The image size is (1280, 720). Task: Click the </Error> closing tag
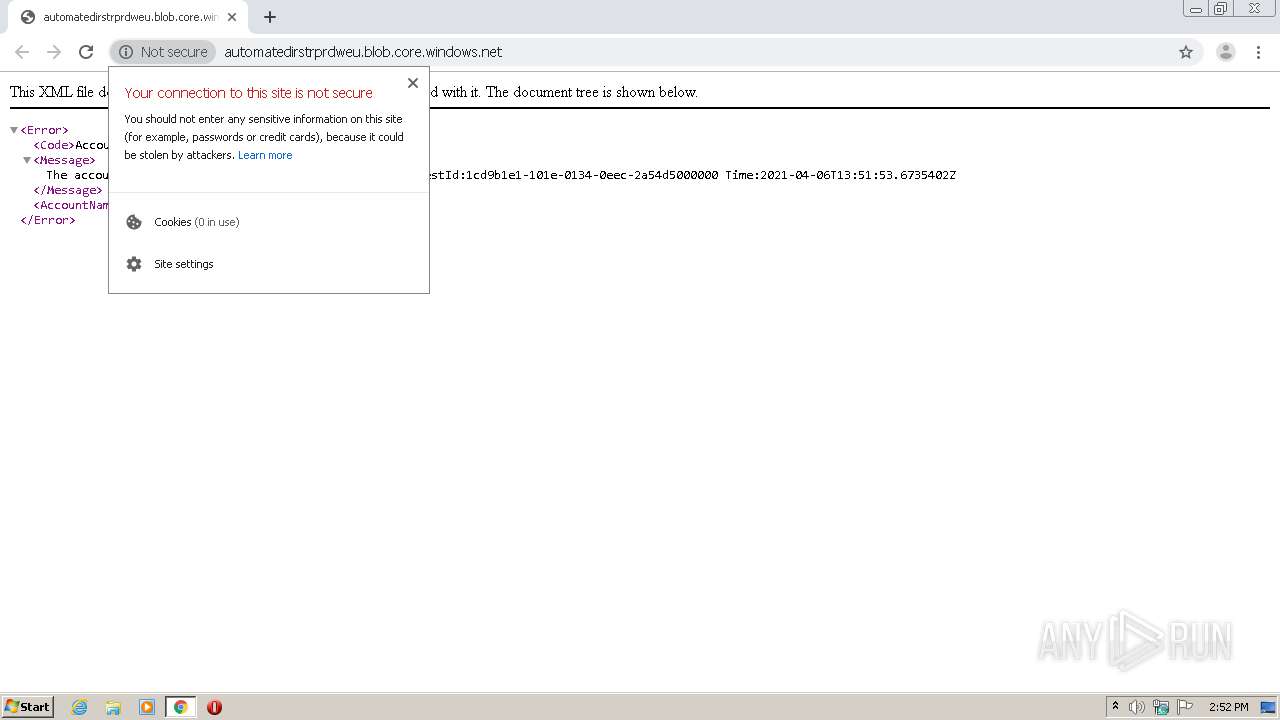(x=48, y=220)
